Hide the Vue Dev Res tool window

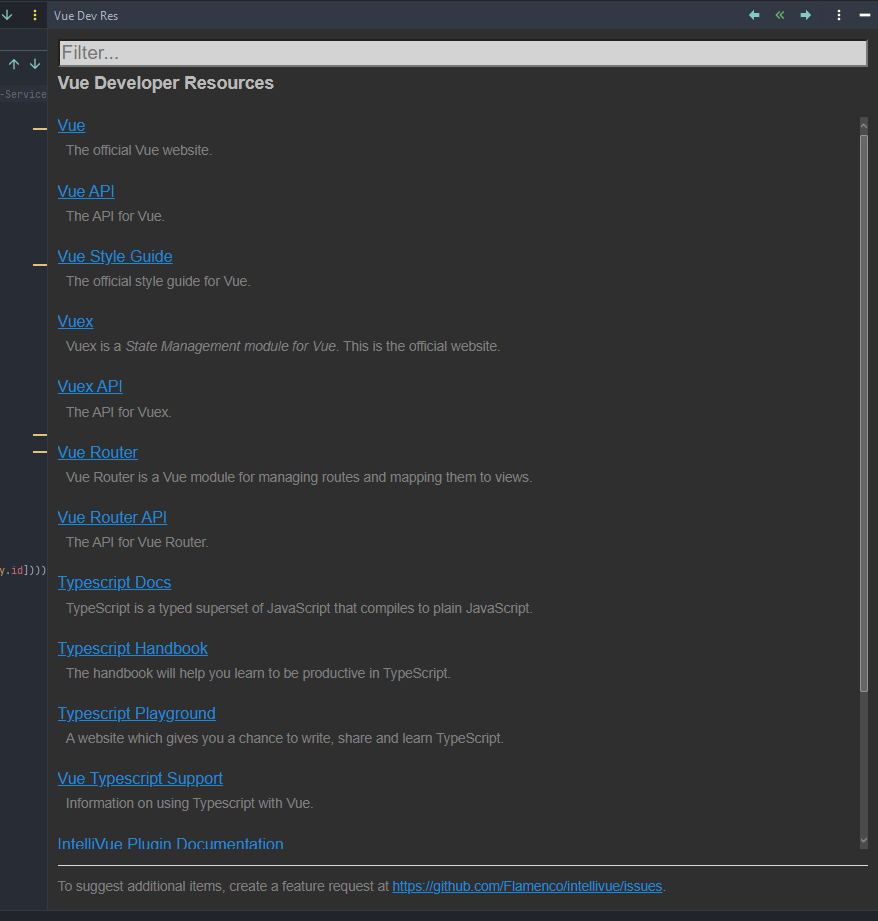864,15
